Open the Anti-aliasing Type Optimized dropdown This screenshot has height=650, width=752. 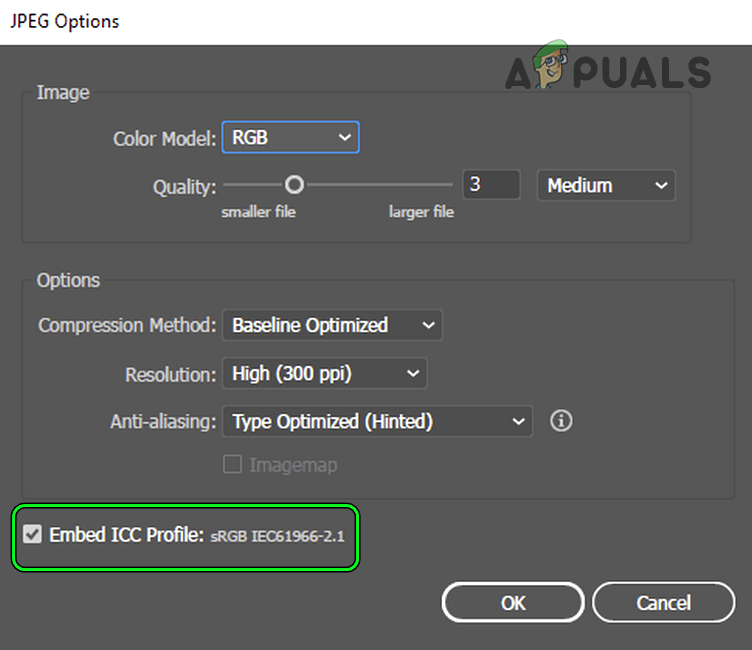377,422
